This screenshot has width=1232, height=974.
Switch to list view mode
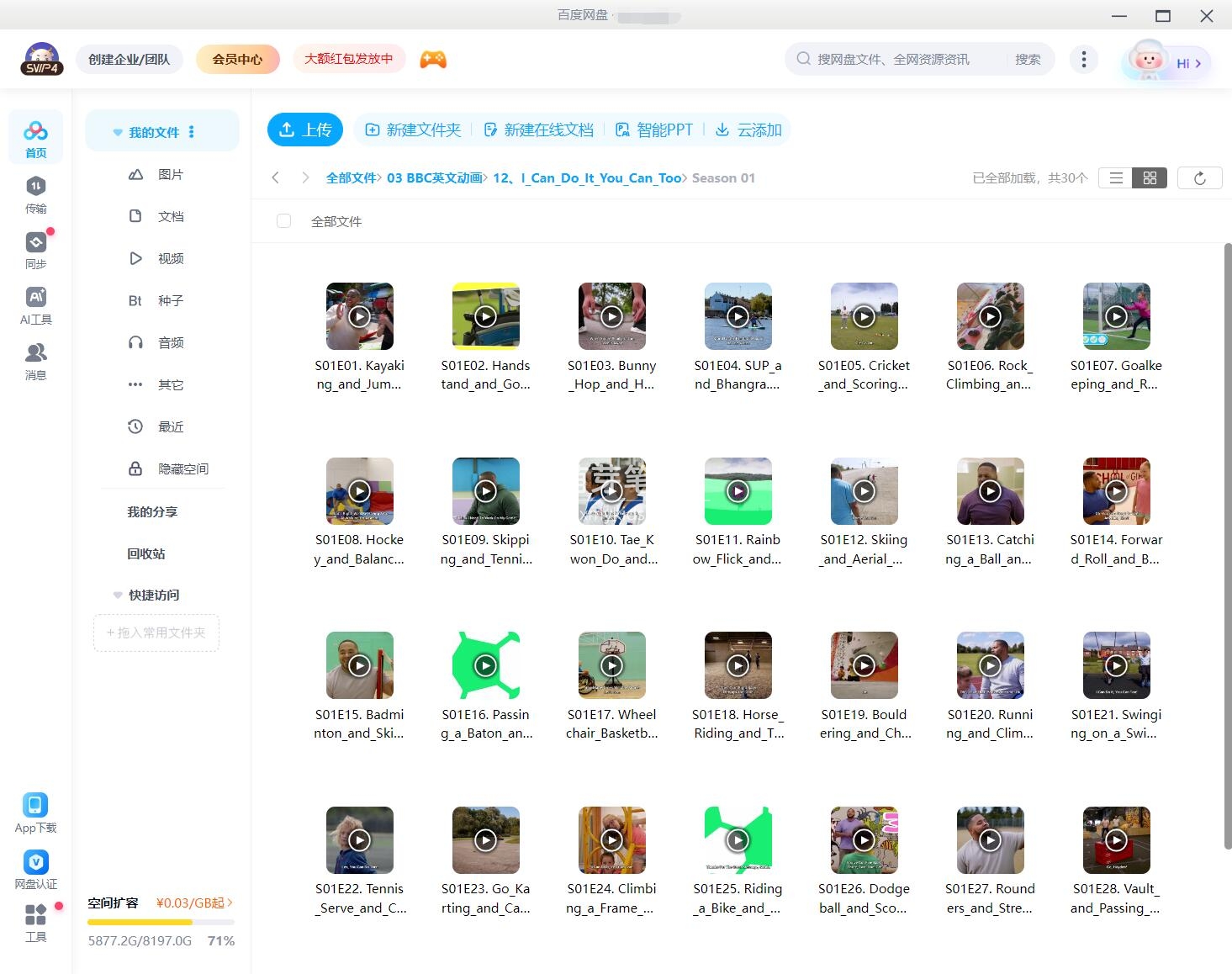coord(1115,177)
